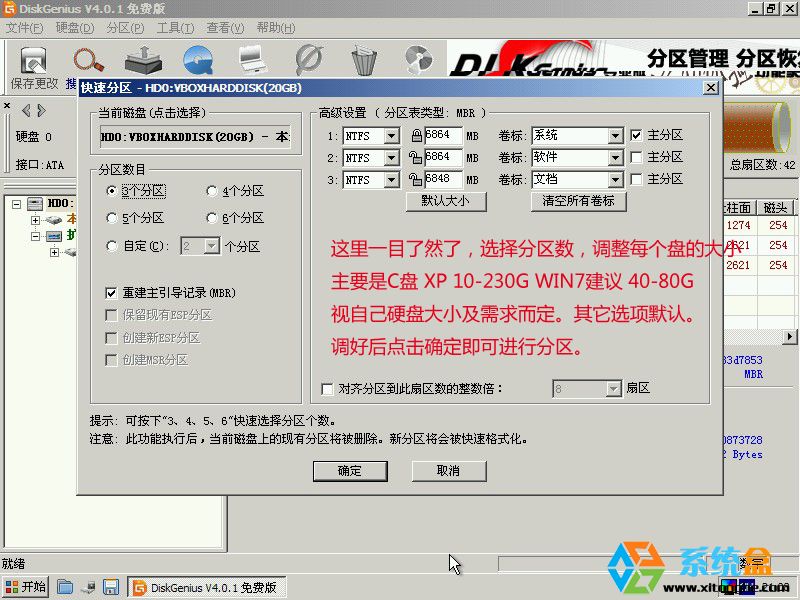Close the Quick Partition dialog
This screenshot has width=800, height=600.
[x=711, y=88]
